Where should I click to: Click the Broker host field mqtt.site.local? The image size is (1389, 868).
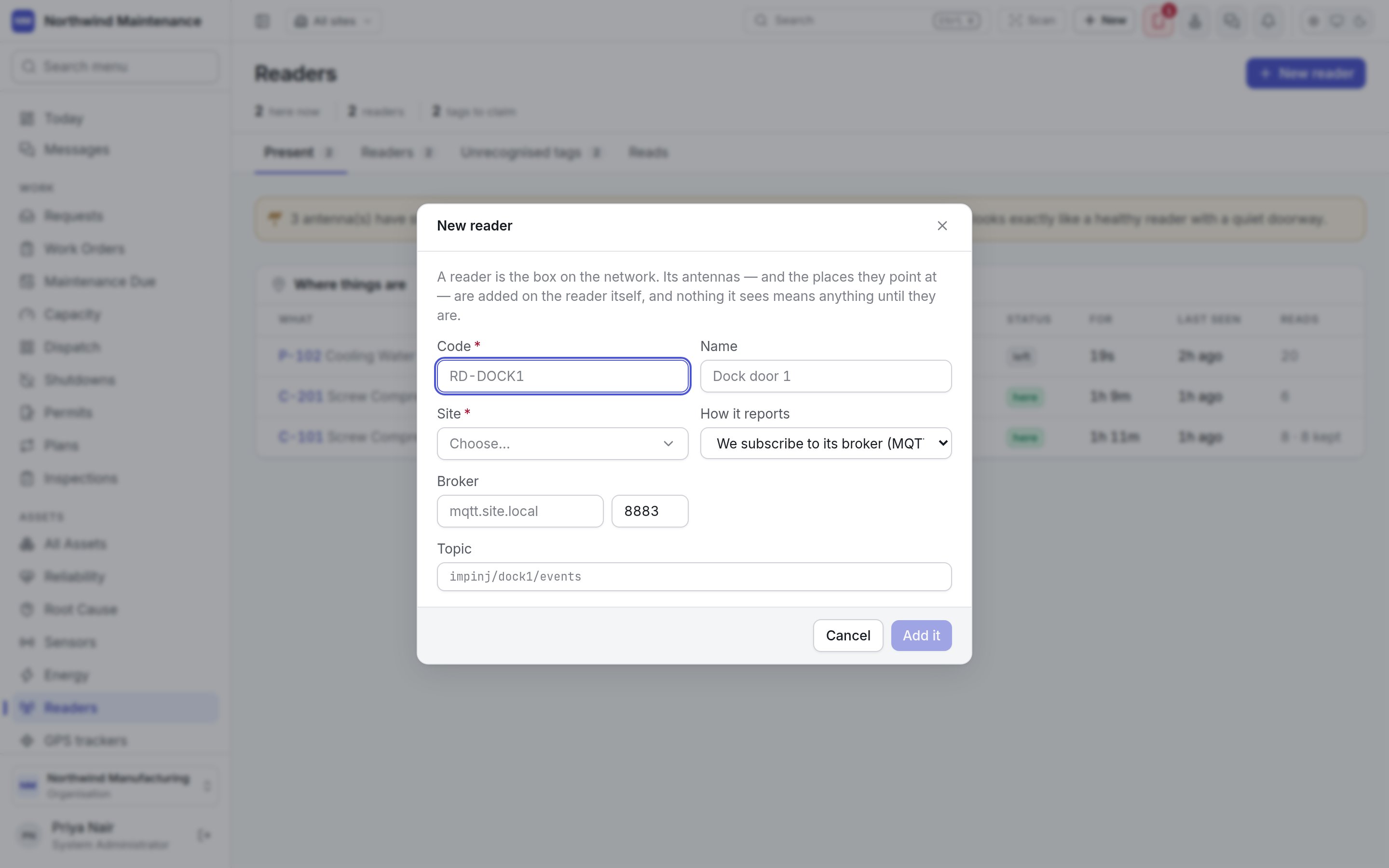520,511
